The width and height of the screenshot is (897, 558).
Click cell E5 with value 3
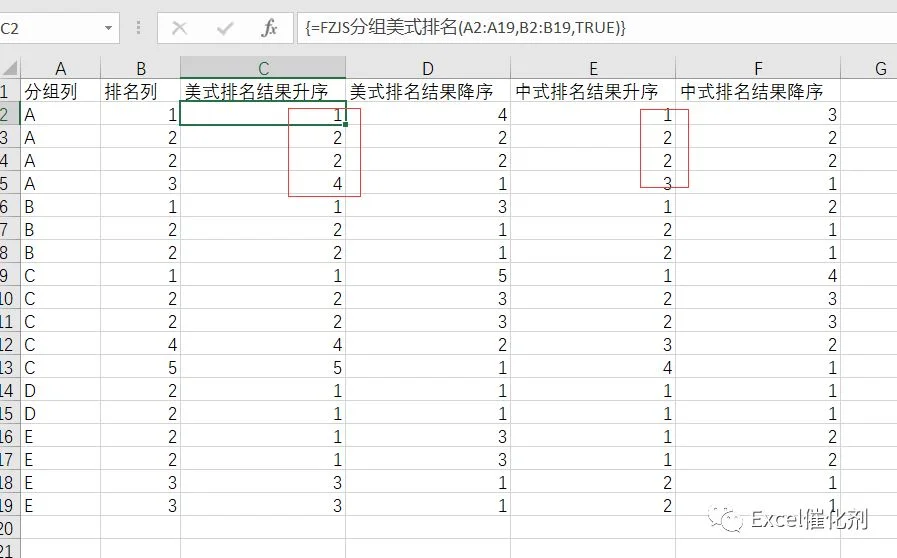pos(593,184)
